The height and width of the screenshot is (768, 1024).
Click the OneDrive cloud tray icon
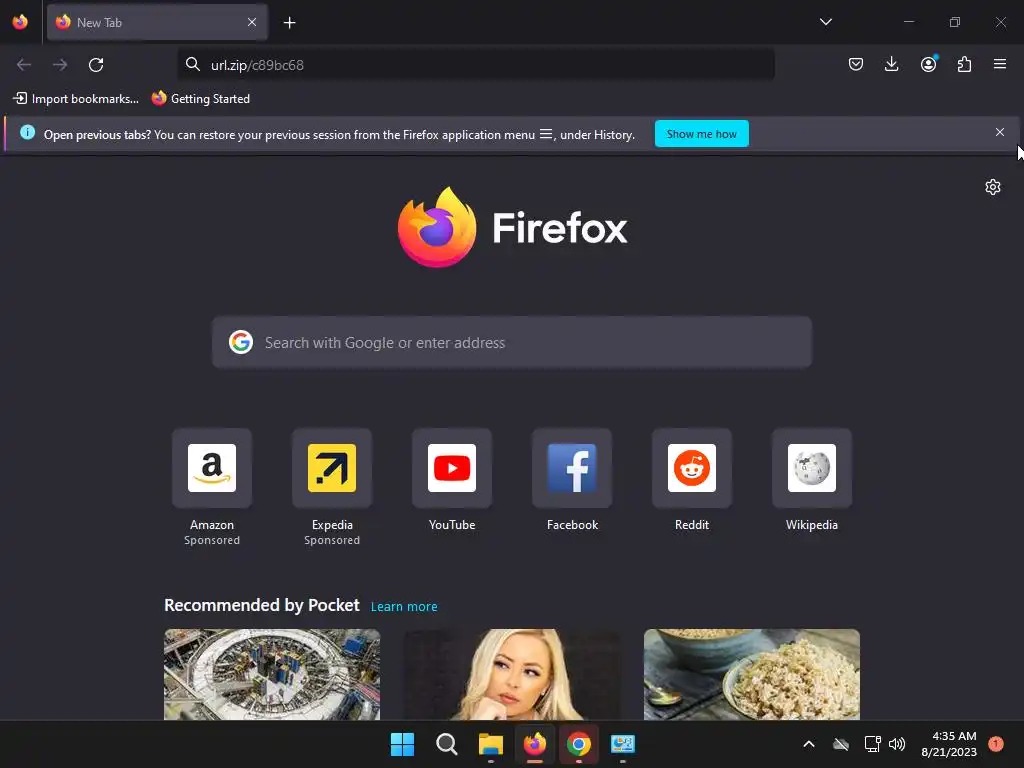(x=841, y=744)
